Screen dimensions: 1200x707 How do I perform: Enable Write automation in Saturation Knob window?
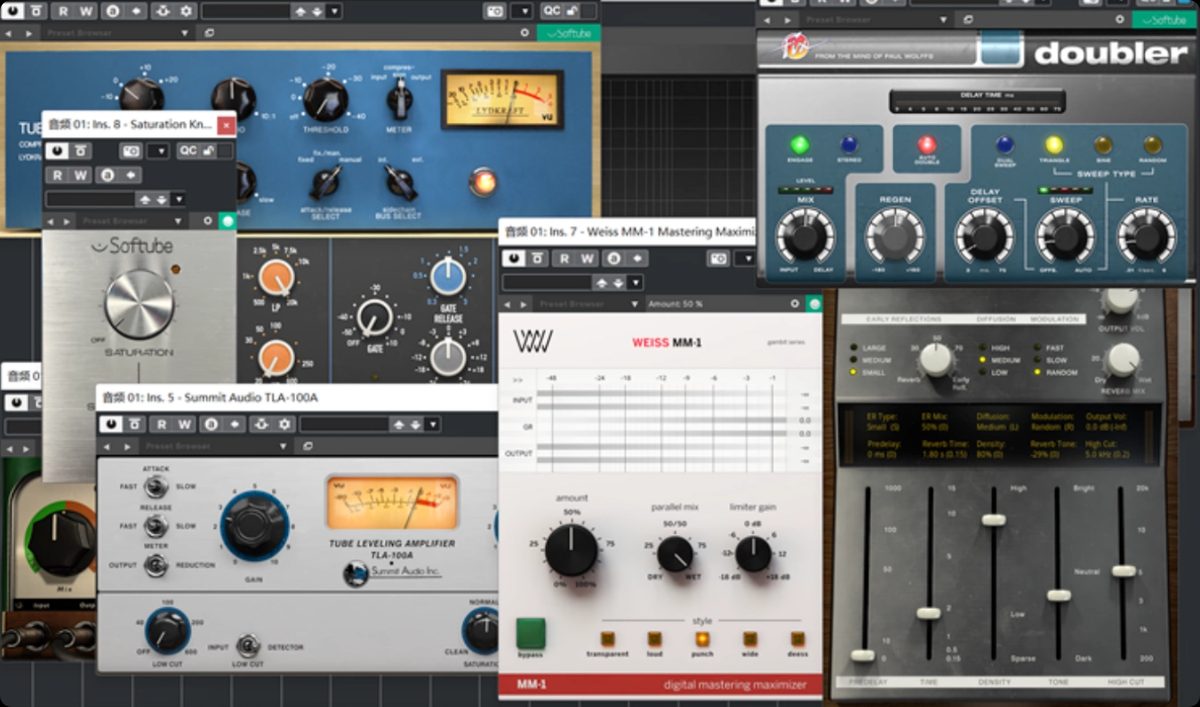(81, 175)
